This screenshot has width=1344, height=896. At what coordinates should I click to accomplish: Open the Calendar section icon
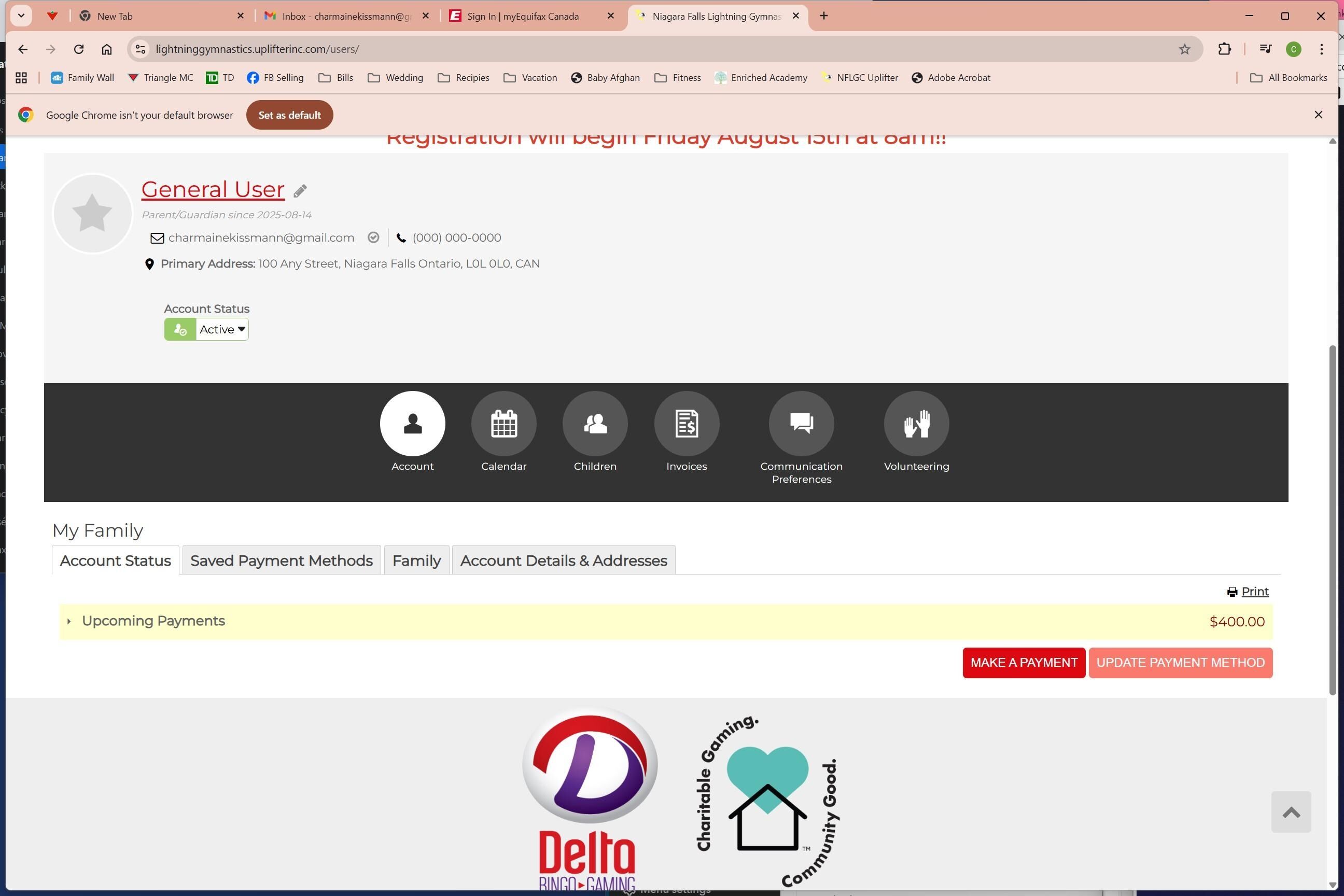(503, 424)
